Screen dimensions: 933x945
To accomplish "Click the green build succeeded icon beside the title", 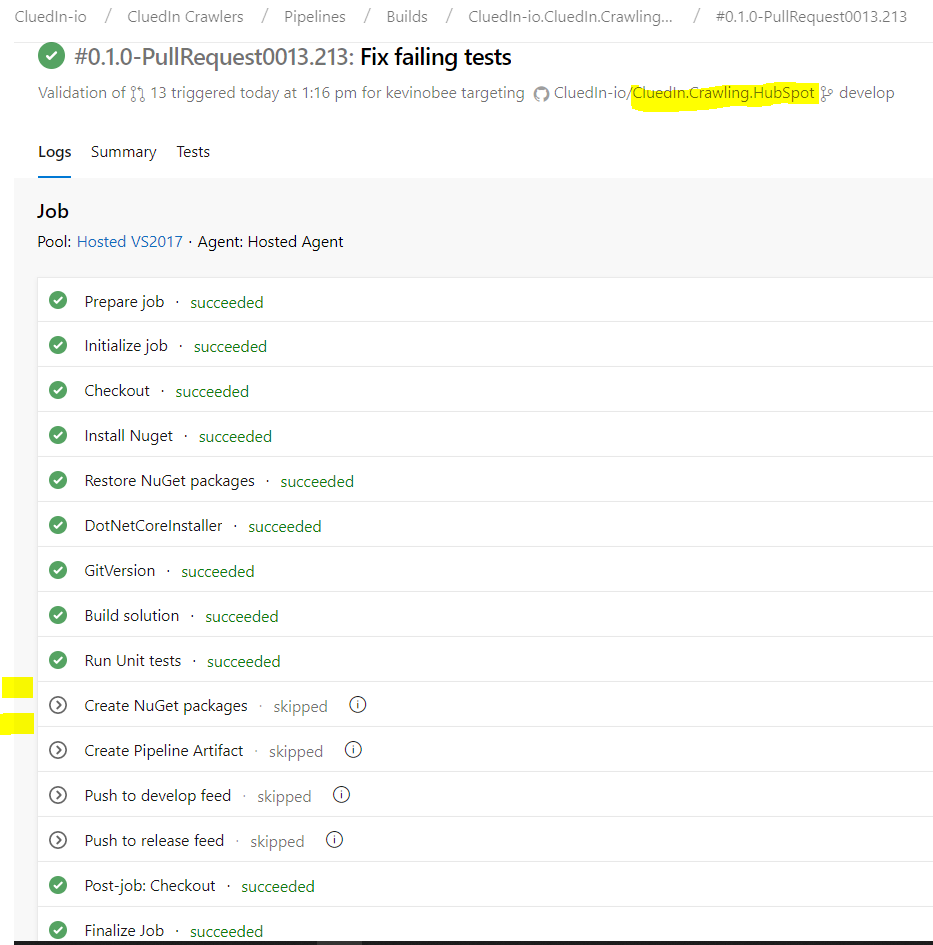I will 51,56.
